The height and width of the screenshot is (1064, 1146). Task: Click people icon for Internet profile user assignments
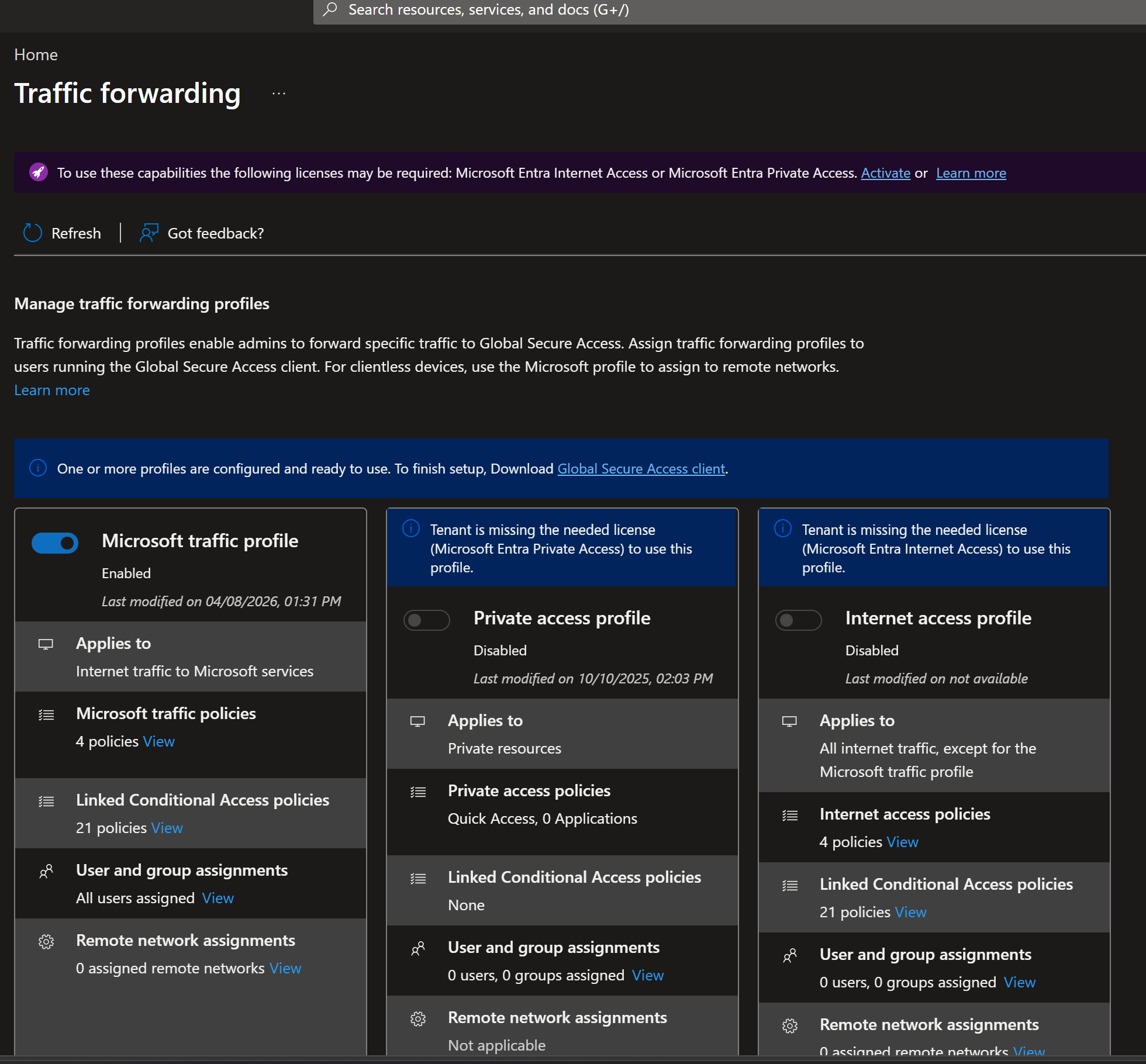point(790,955)
